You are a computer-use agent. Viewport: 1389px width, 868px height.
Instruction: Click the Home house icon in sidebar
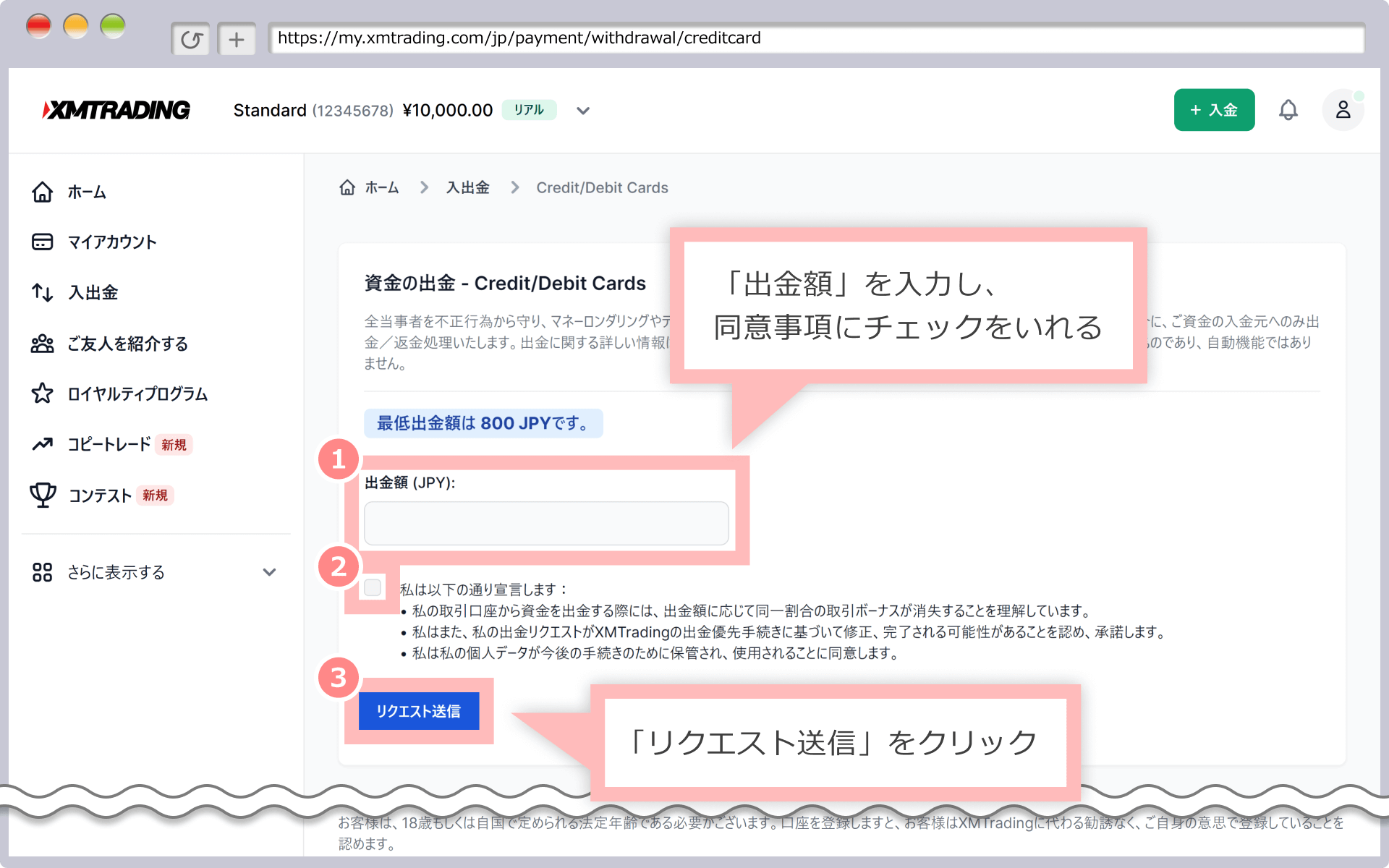point(42,192)
